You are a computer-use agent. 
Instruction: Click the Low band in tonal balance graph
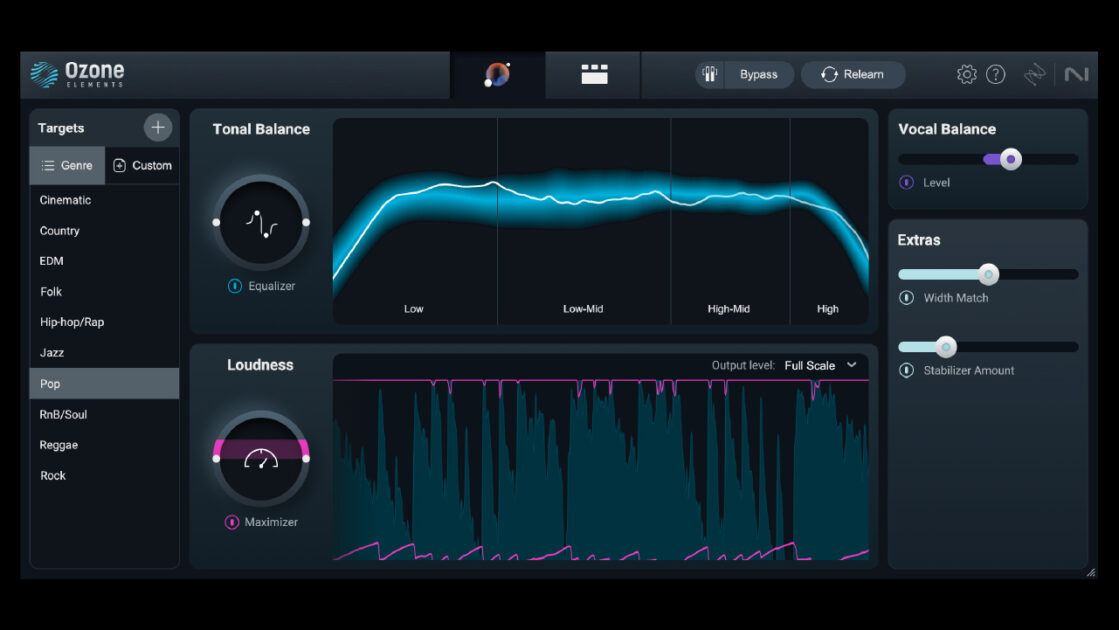pyautogui.click(x=415, y=221)
